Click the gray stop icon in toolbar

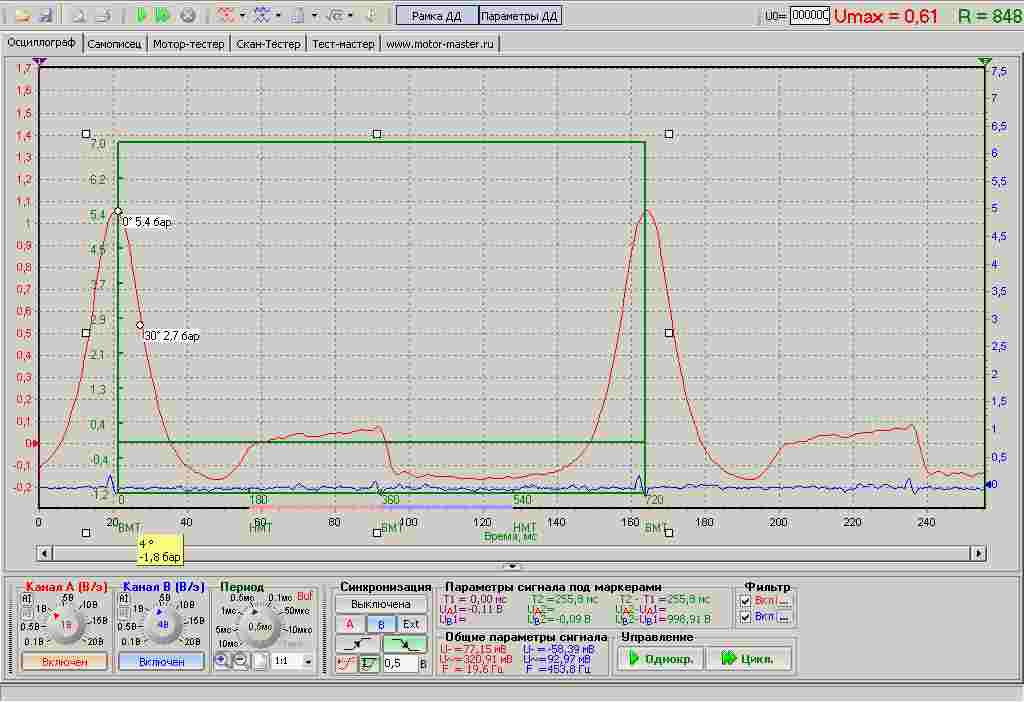point(187,15)
